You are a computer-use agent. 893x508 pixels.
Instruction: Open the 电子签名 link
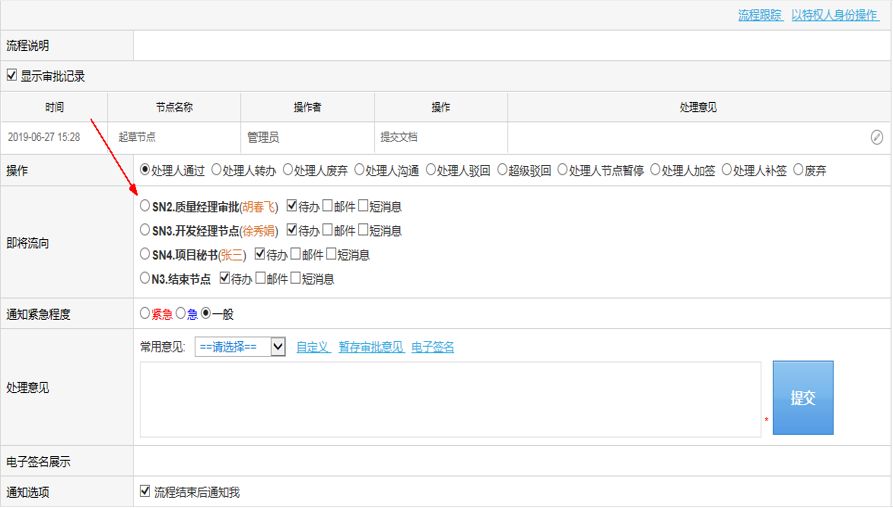(433, 347)
